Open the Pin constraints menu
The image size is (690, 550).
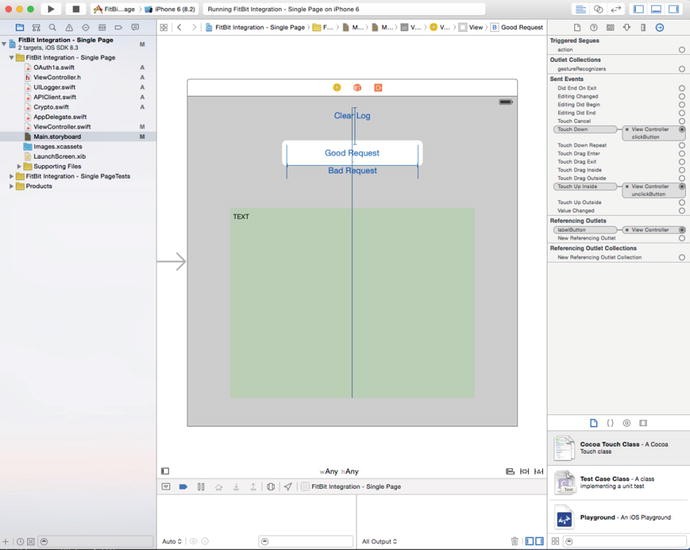coord(524,471)
